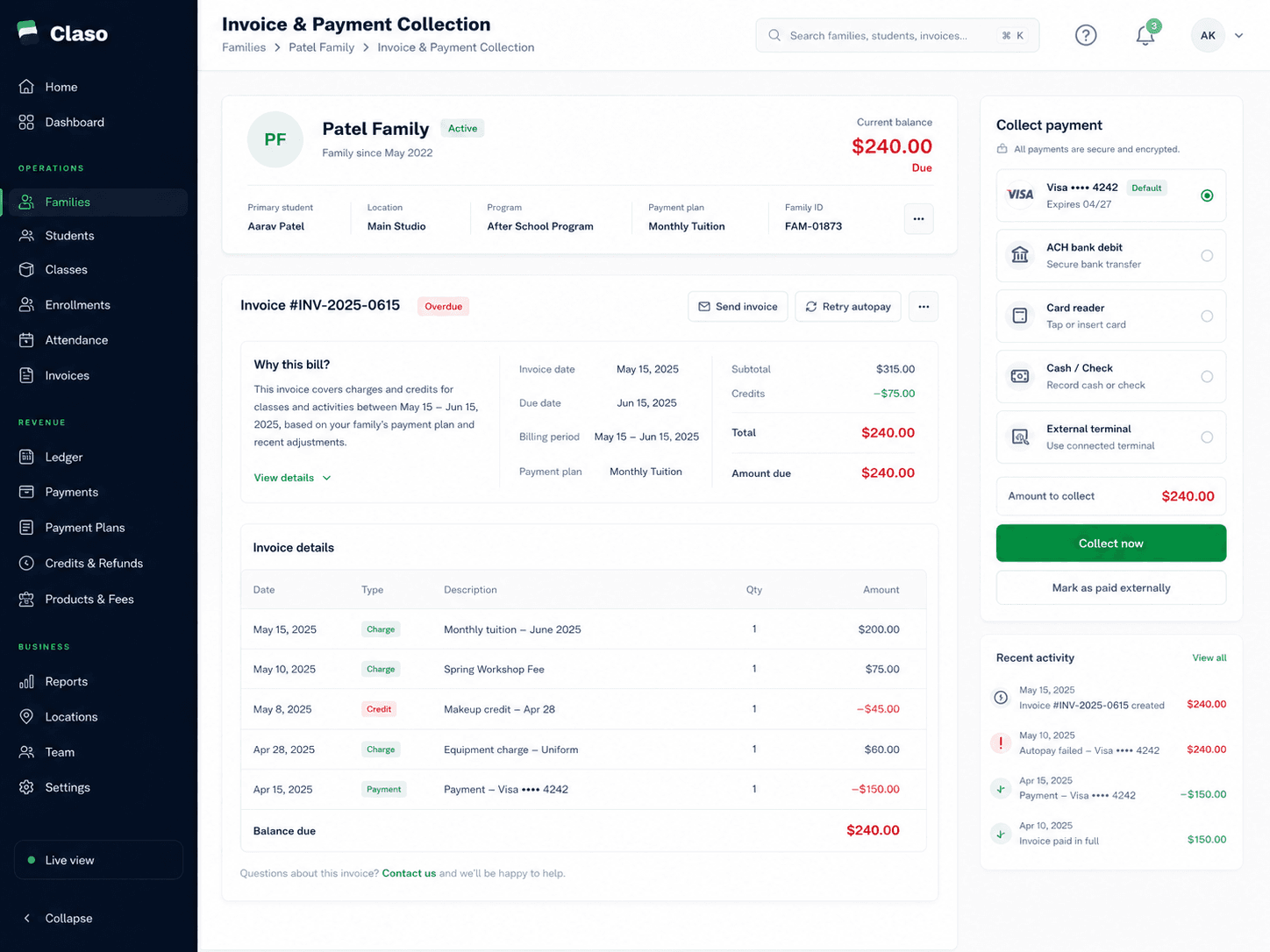Click the Collect now button
This screenshot has height=952, width=1270.
(1110, 543)
